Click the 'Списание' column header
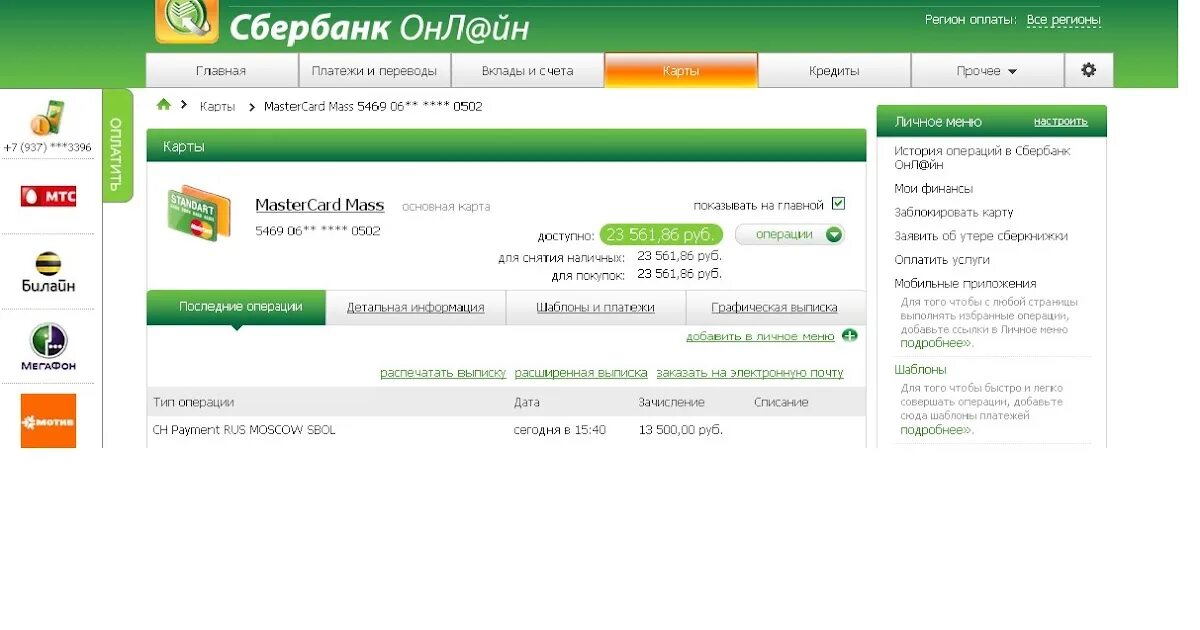The height and width of the screenshot is (630, 1200). pos(781,402)
